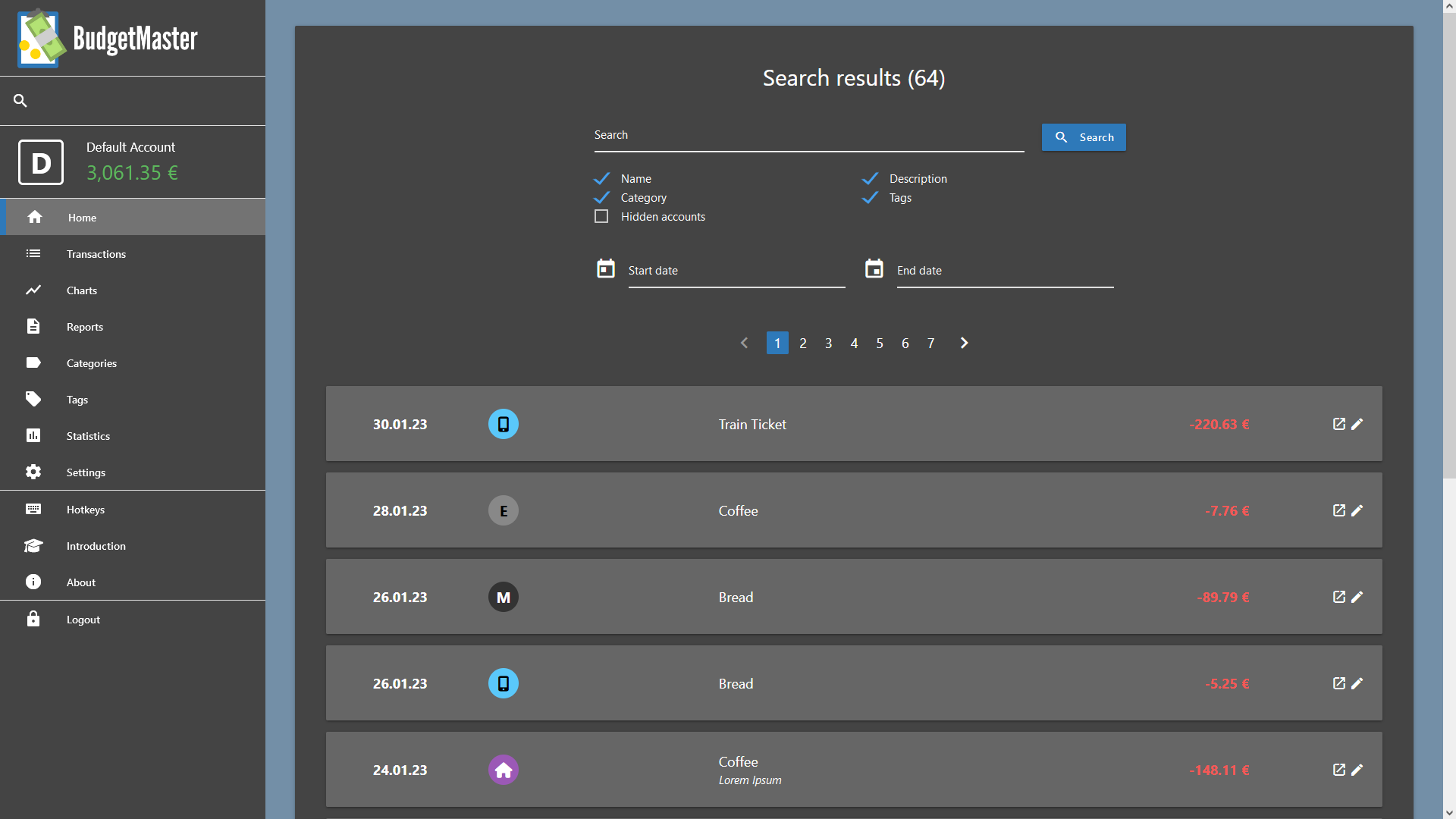Click the sidebar search magnifier icon
1456x819 pixels.
[x=20, y=100]
